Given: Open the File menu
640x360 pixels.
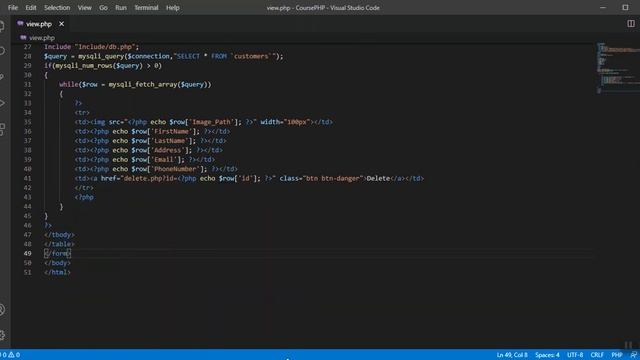Looking at the screenshot, I should pos(13,8).
